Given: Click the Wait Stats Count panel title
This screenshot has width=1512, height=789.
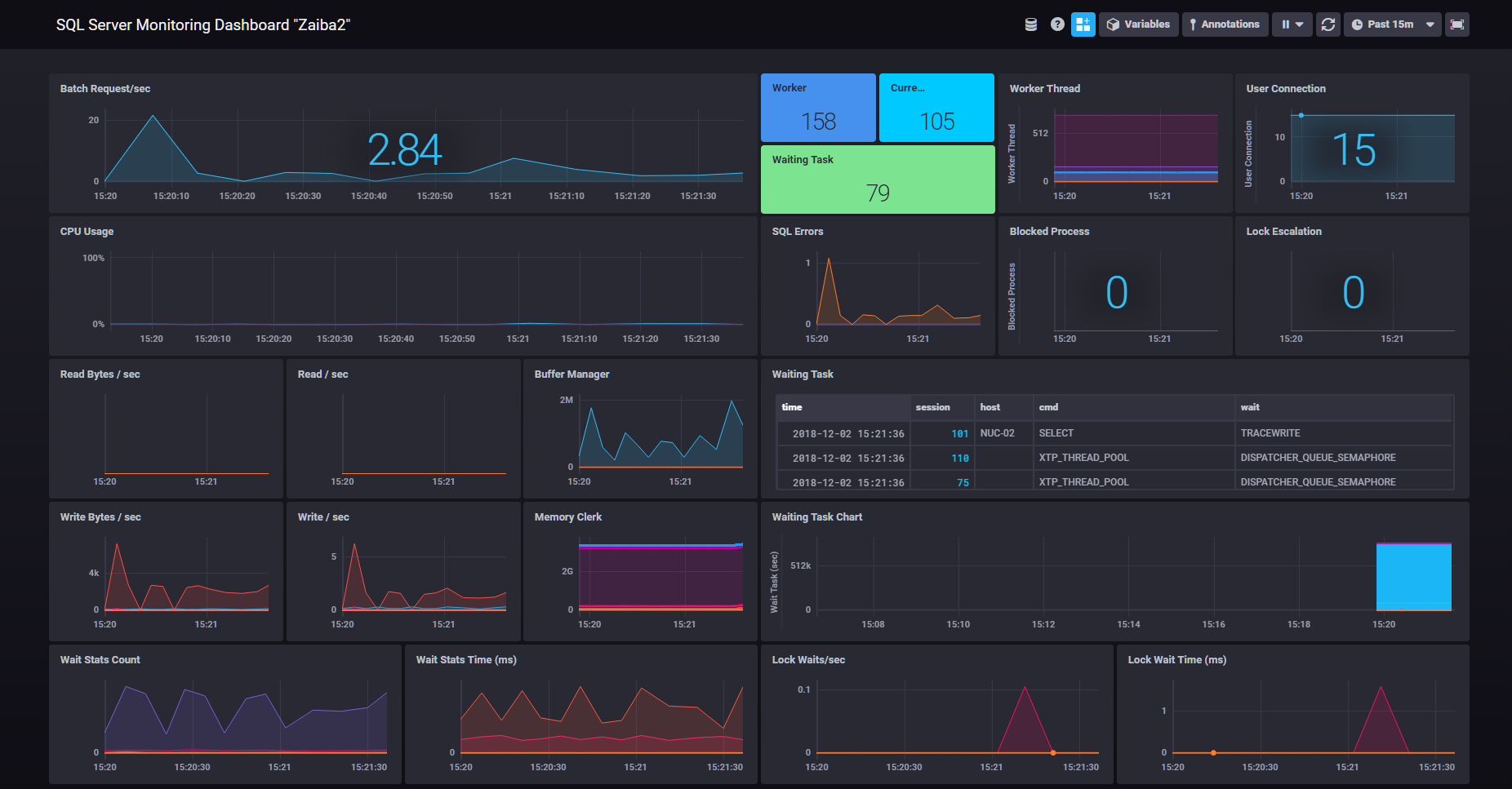Looking at the screenshot, I should (x=100, y=660).
